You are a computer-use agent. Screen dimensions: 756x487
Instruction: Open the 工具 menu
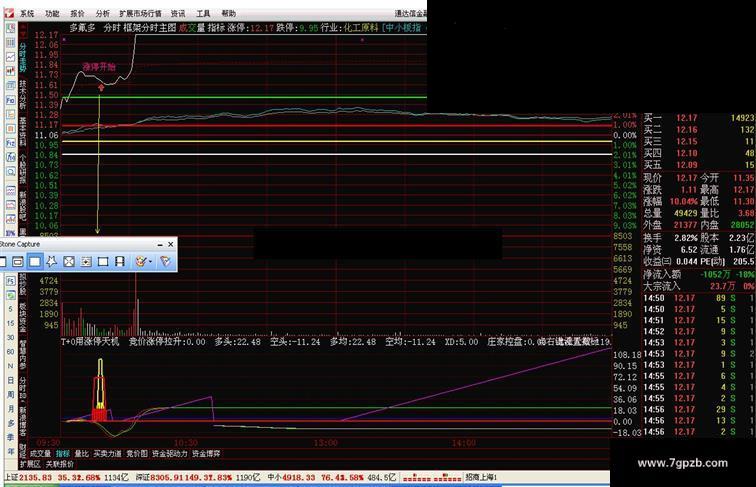point(203,14)
